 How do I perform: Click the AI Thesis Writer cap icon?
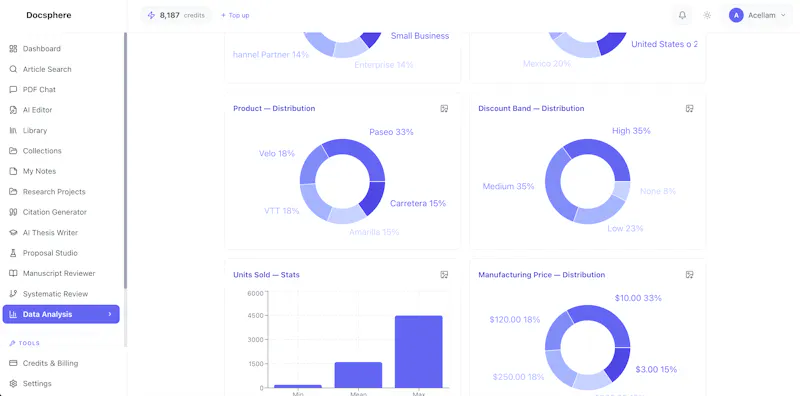point(13,233)
